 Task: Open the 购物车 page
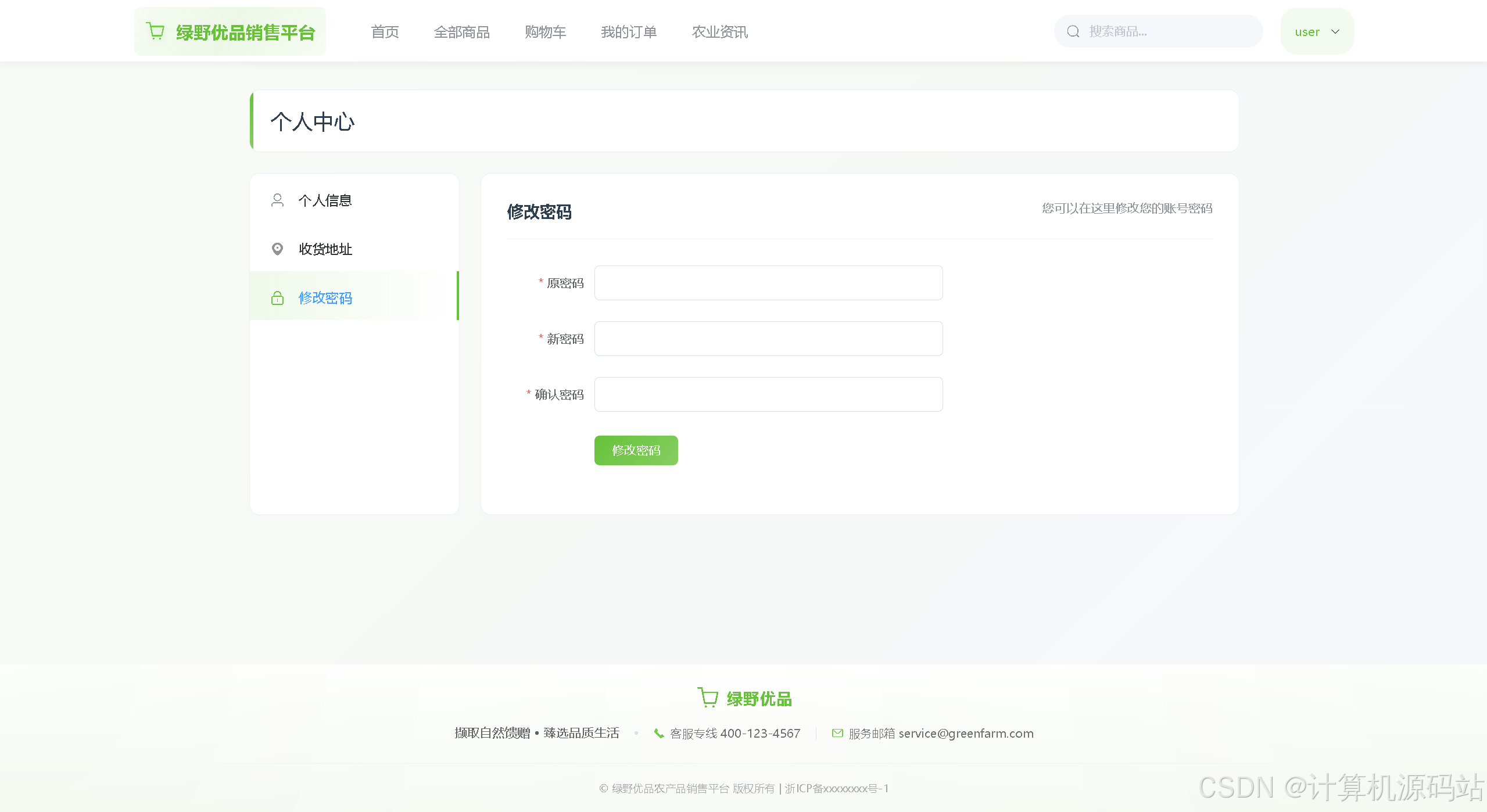(545, 32)
